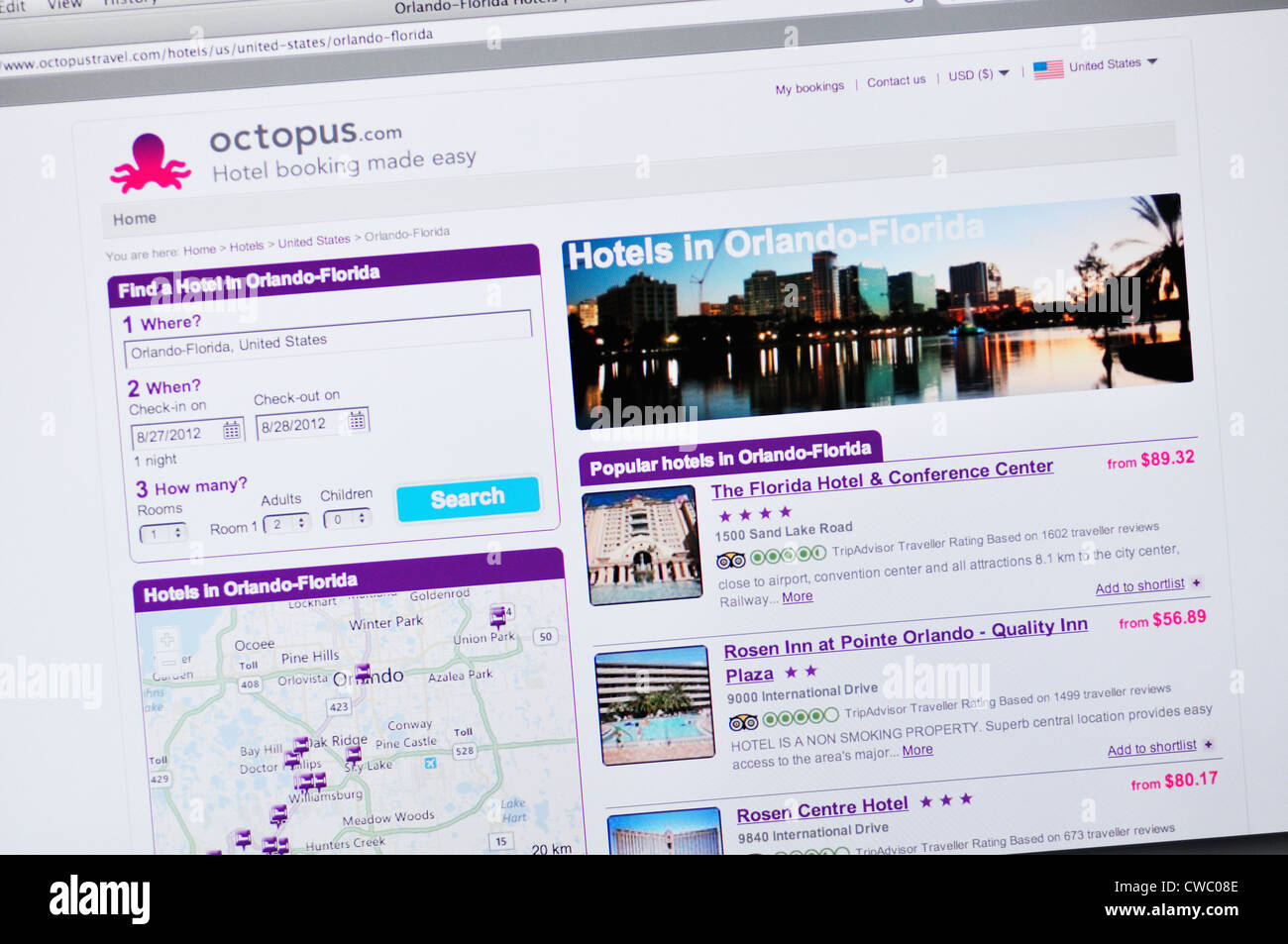This screenshot has width=1288, height=944.
Task: Click the airport icon on map
Action: point(430,763)
